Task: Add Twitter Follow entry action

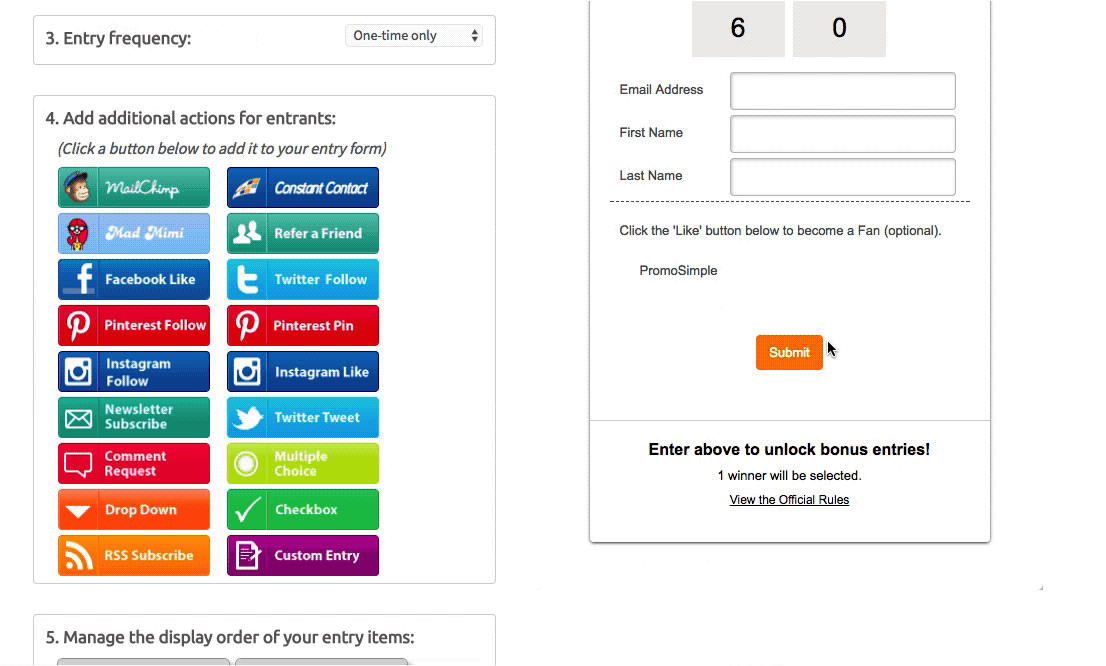Action: click(x=303, y=280)
